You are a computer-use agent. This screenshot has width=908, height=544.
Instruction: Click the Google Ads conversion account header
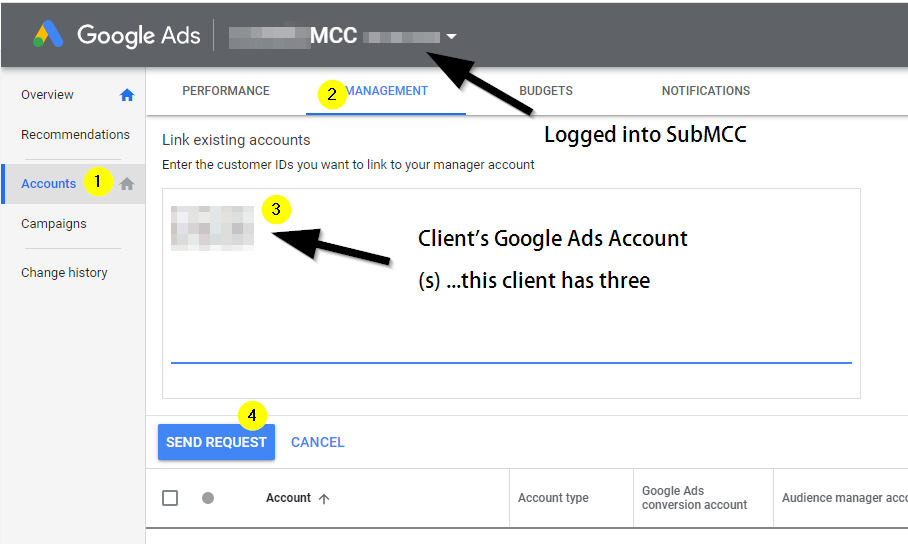(x=694, y=498)
